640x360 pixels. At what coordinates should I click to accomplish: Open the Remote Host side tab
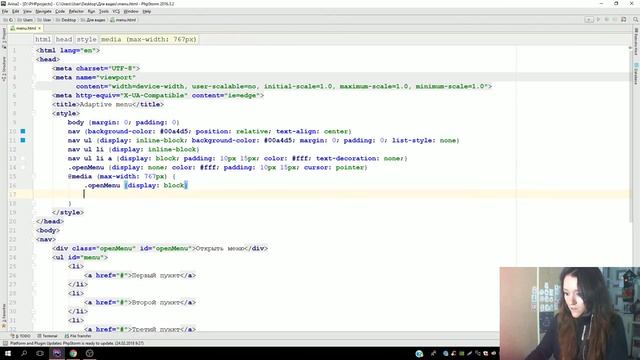[636, 43]
